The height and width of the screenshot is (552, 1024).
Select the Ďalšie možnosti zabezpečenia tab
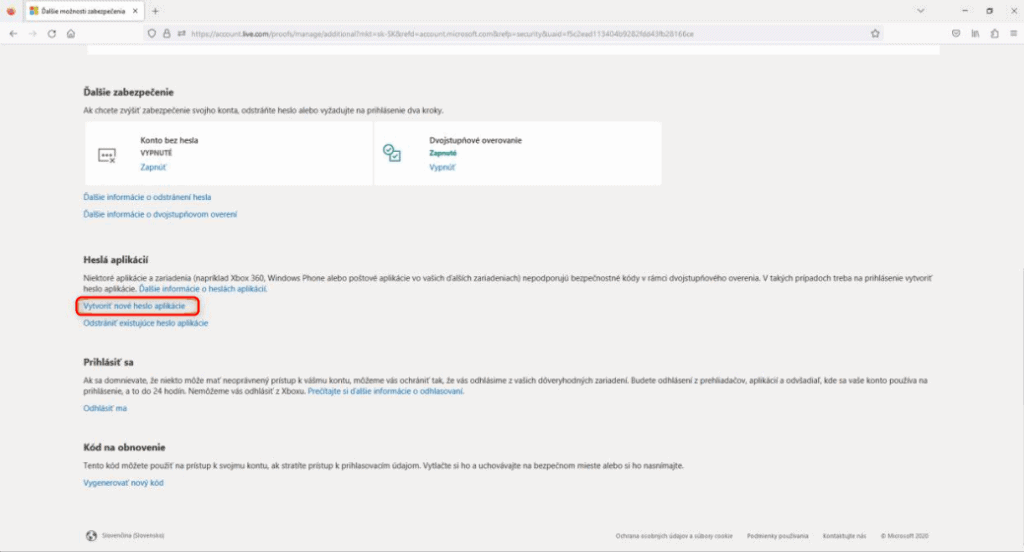80,10
